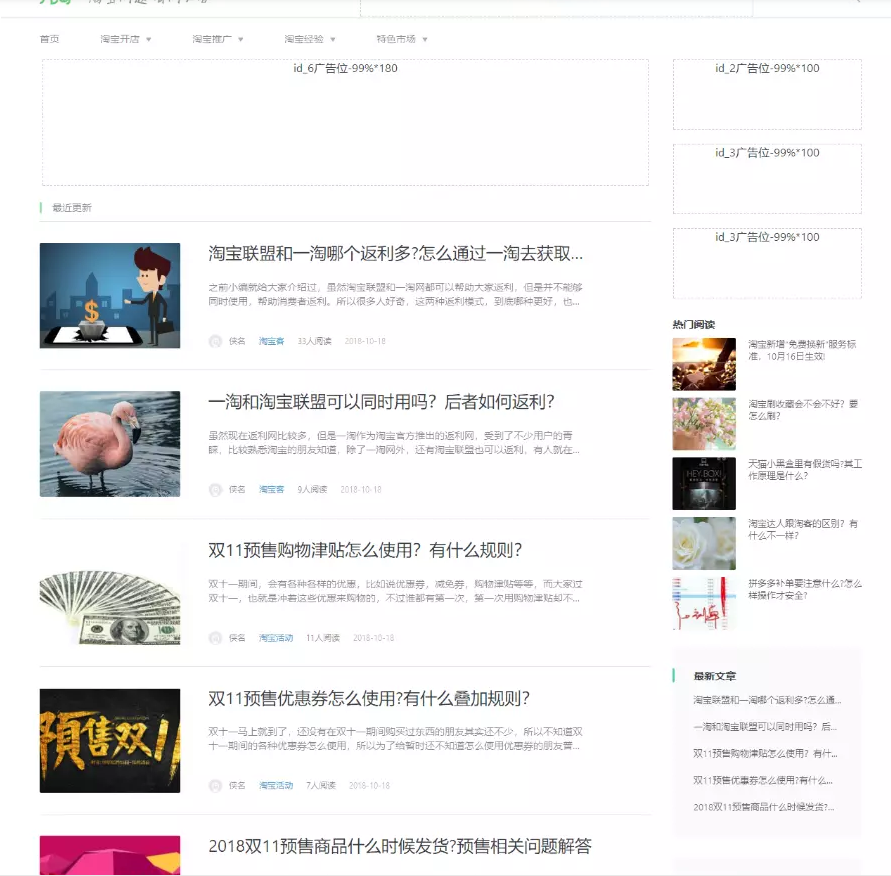Open 最新文章 link 双11预售购物津贴怎么使用
891x876 pixels.
[765, 753]
